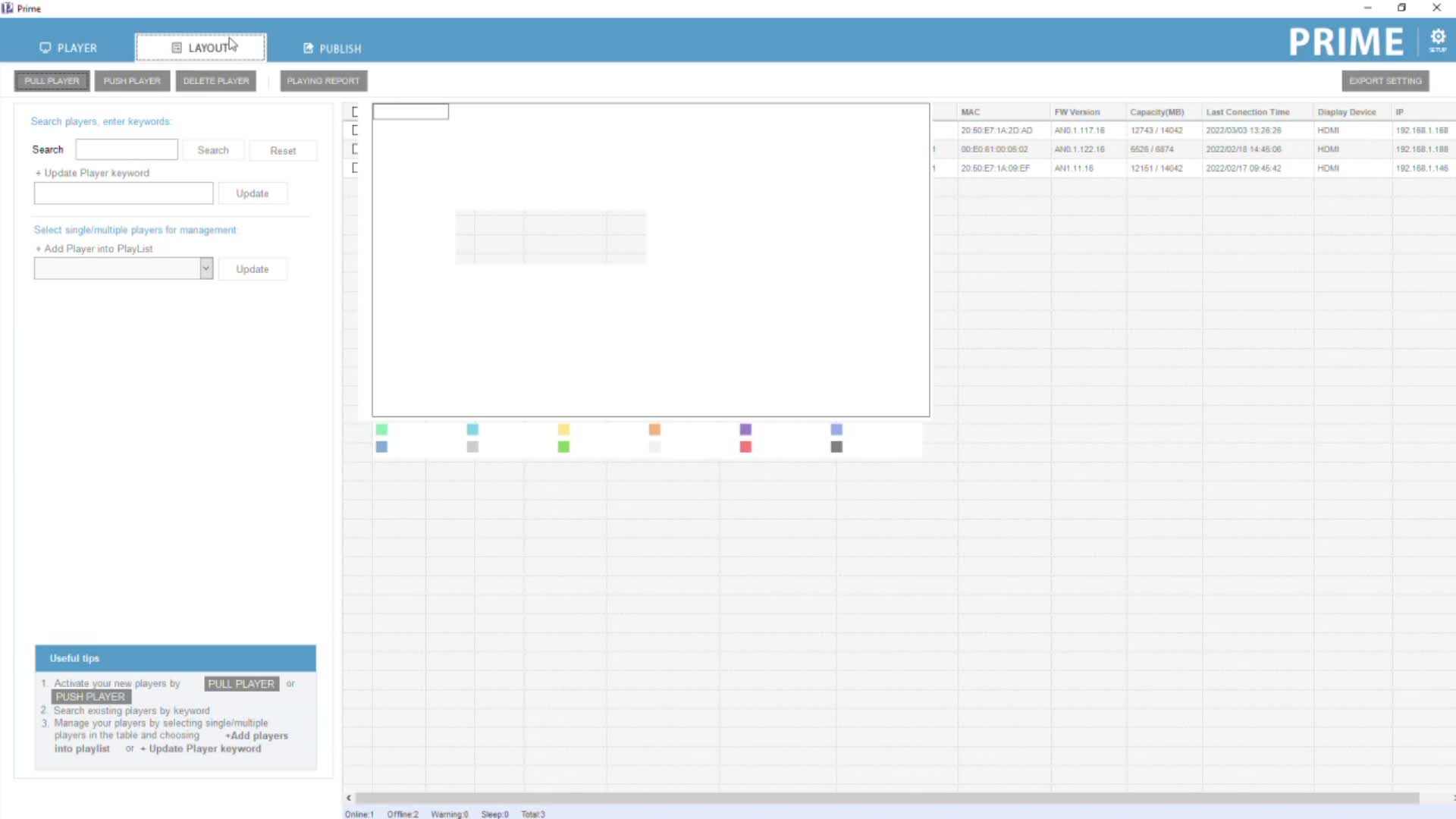The height and width of the screenshot is (819, 1456).
Task: Switch to the PLAYER tab
Action: click(68, 48)
